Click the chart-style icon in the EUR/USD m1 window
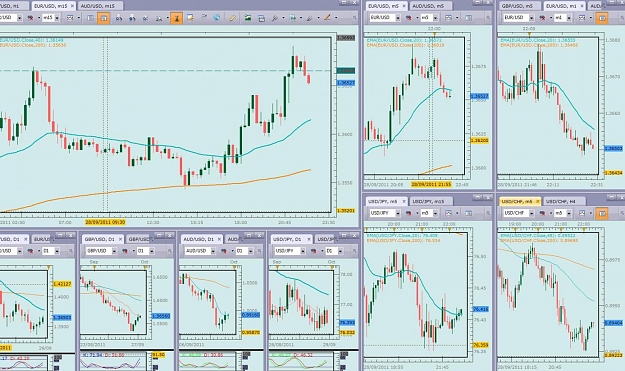The image size is (625, 371). [542, 18]
